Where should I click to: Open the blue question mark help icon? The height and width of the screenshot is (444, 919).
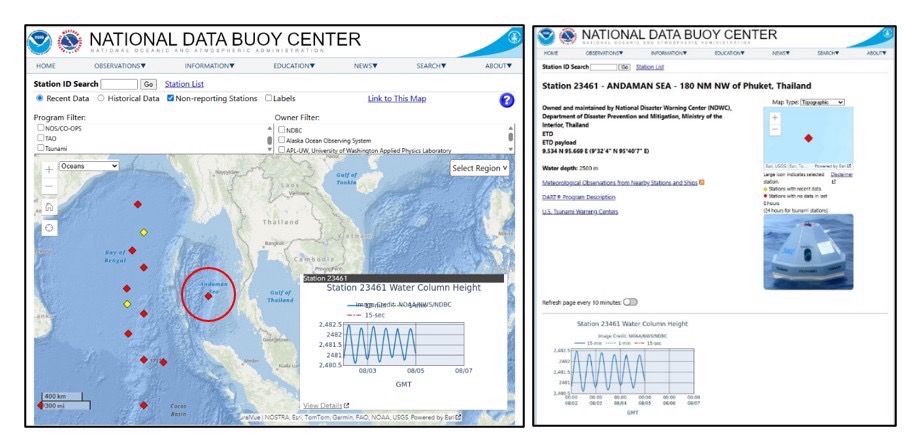507,100
